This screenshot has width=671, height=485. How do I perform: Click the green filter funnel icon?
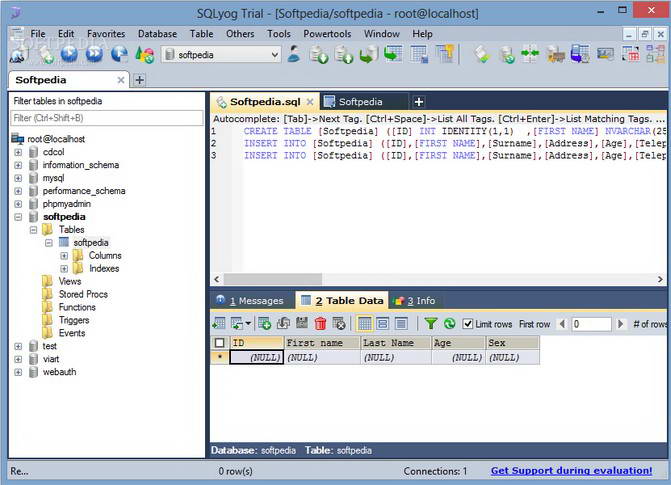coord(430,324)
